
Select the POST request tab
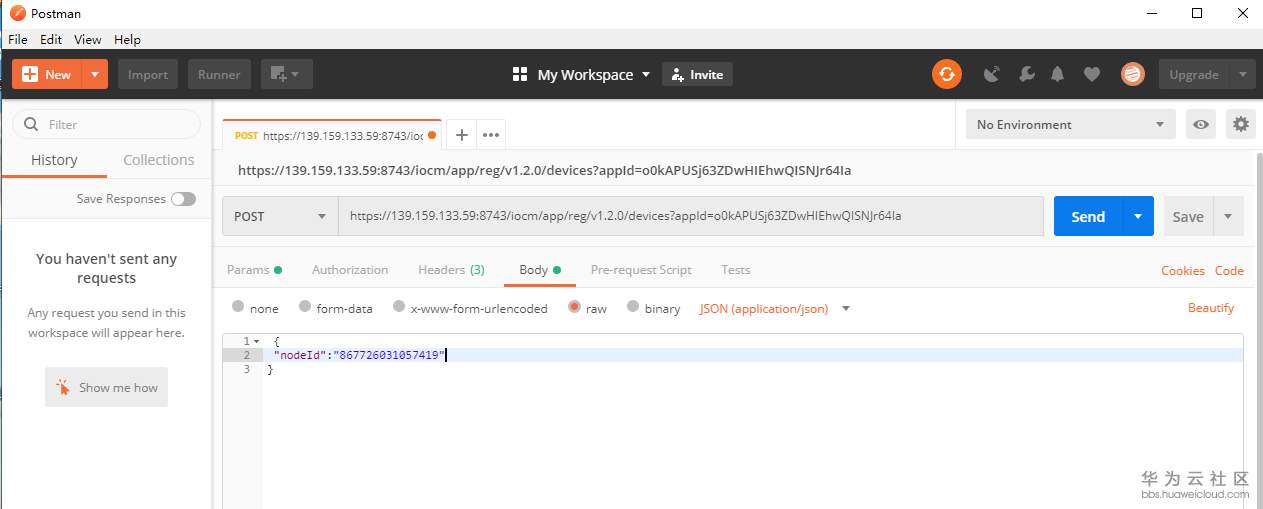[330, 135]
